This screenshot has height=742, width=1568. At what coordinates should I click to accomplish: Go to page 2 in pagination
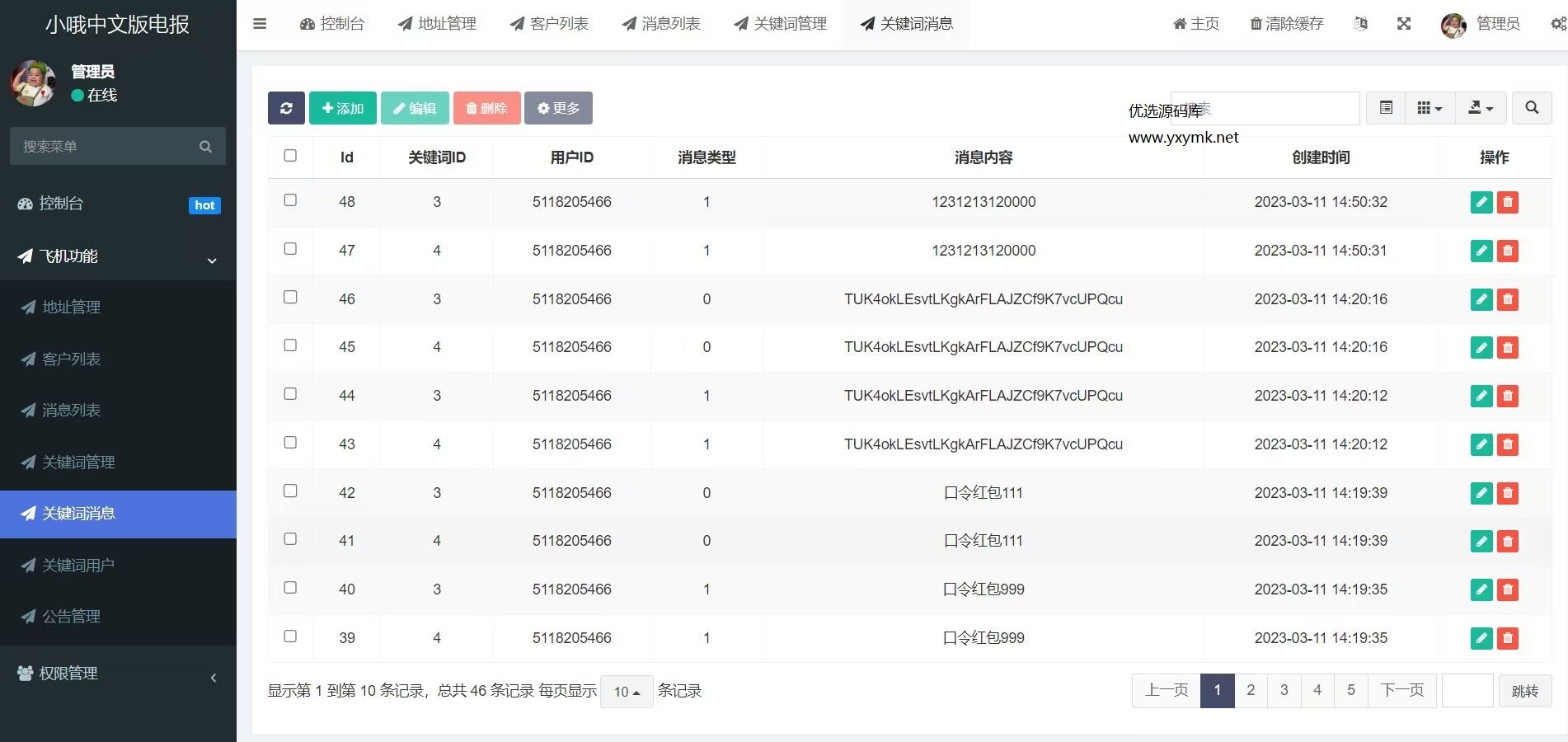pyautogui.click(x=1251, y=690)
